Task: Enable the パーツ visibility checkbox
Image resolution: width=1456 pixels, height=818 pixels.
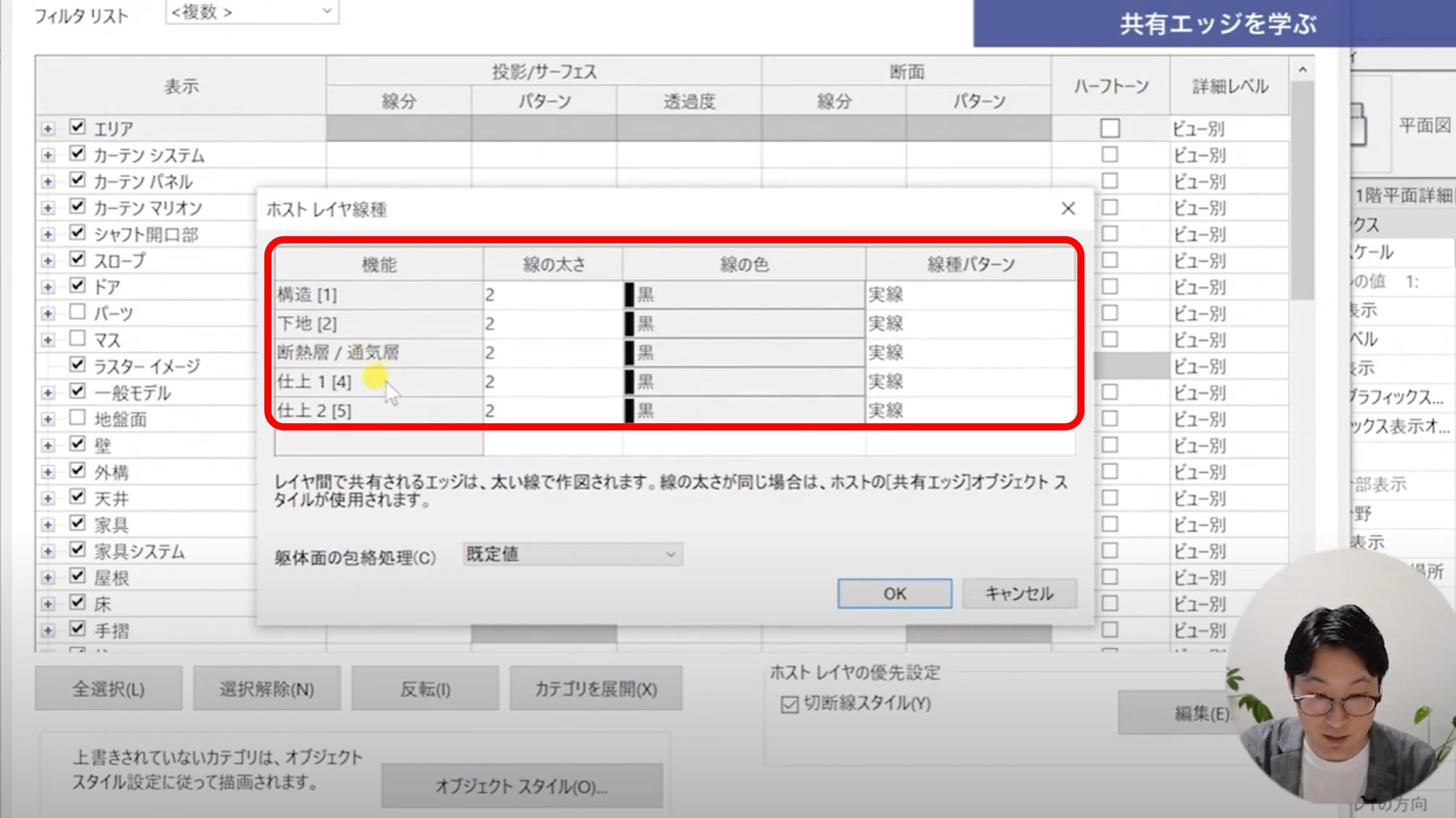Action: tap(77, 312)
